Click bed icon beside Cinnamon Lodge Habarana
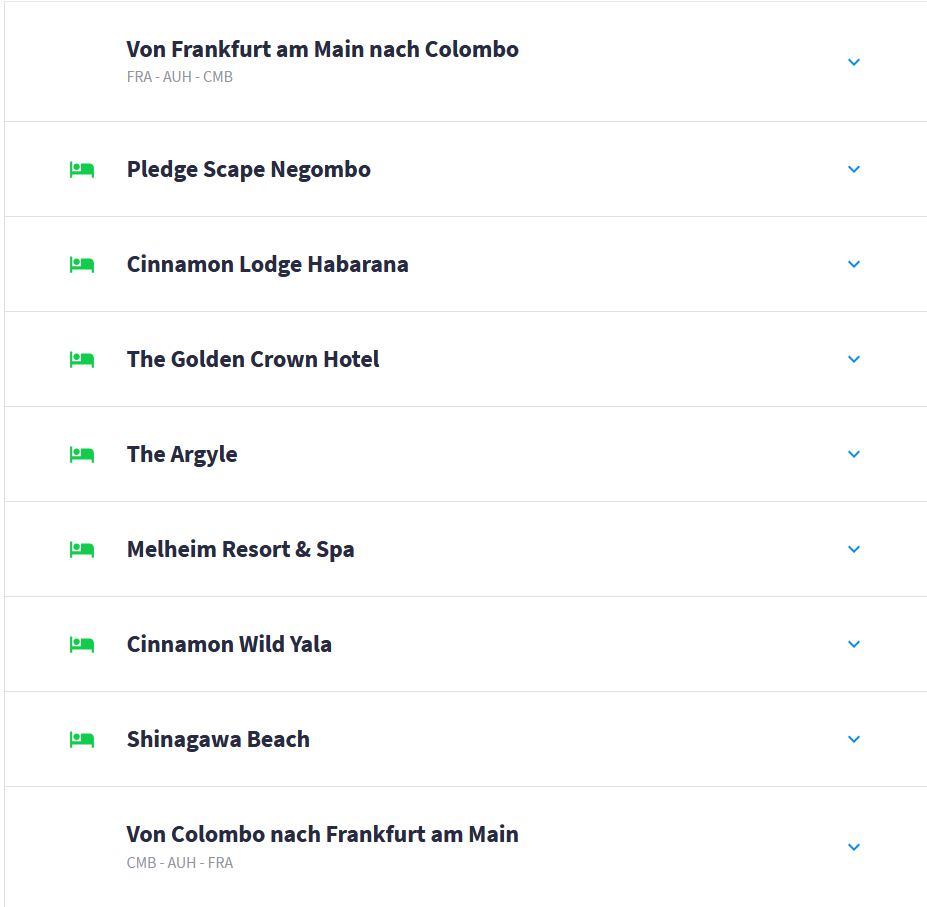 point(82,265)
